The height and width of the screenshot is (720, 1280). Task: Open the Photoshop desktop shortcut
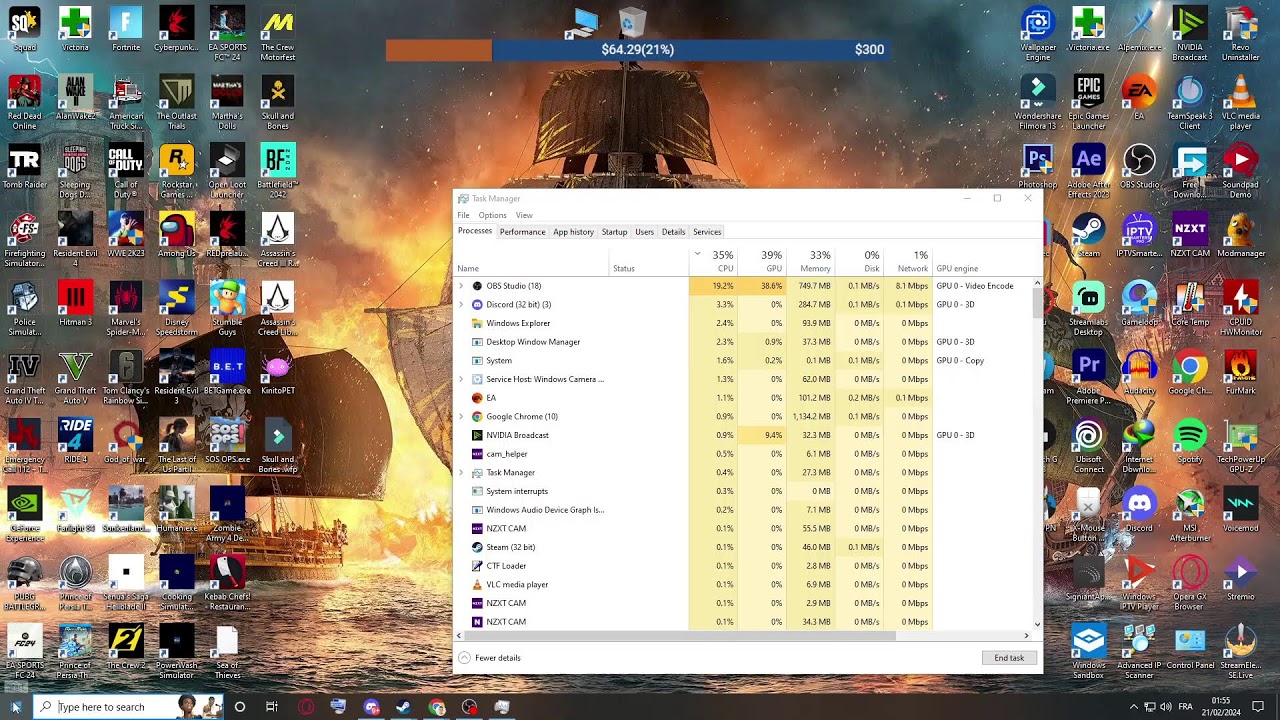(1038, 168)
